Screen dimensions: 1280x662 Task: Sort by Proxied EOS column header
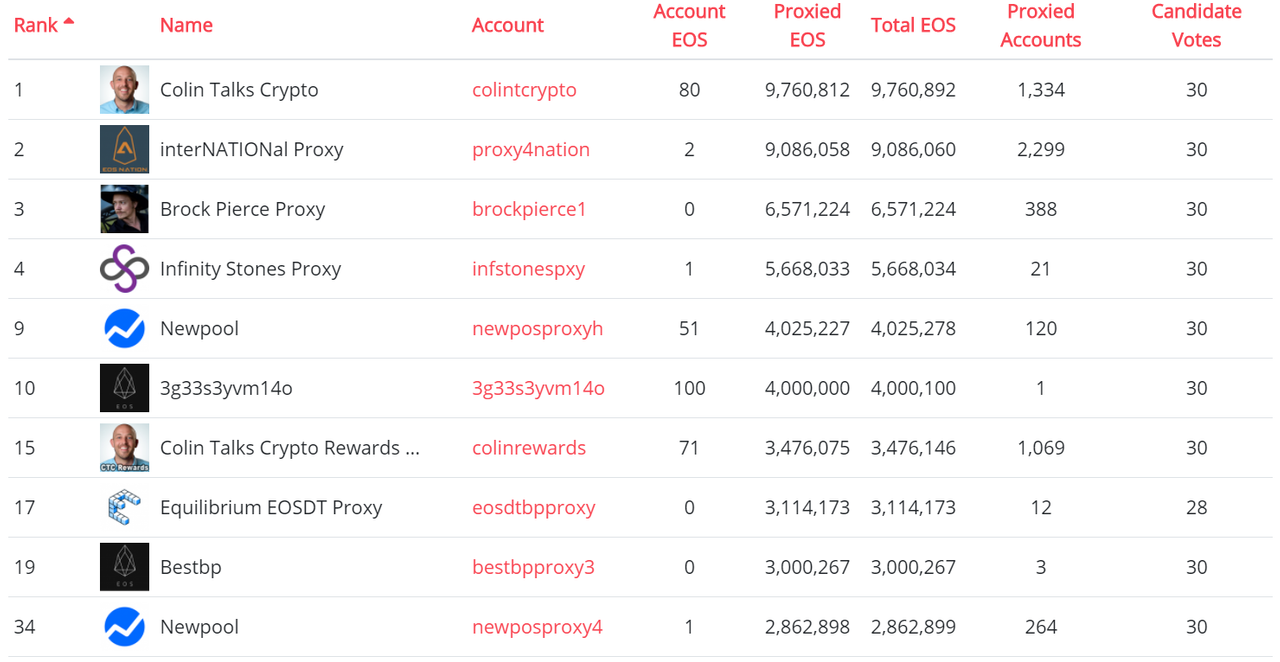tap(807, 26)
